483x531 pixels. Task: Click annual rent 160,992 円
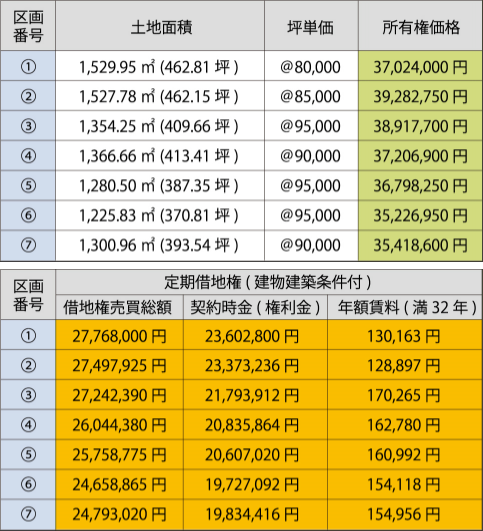pyautogui.click(x=405, y=454)
